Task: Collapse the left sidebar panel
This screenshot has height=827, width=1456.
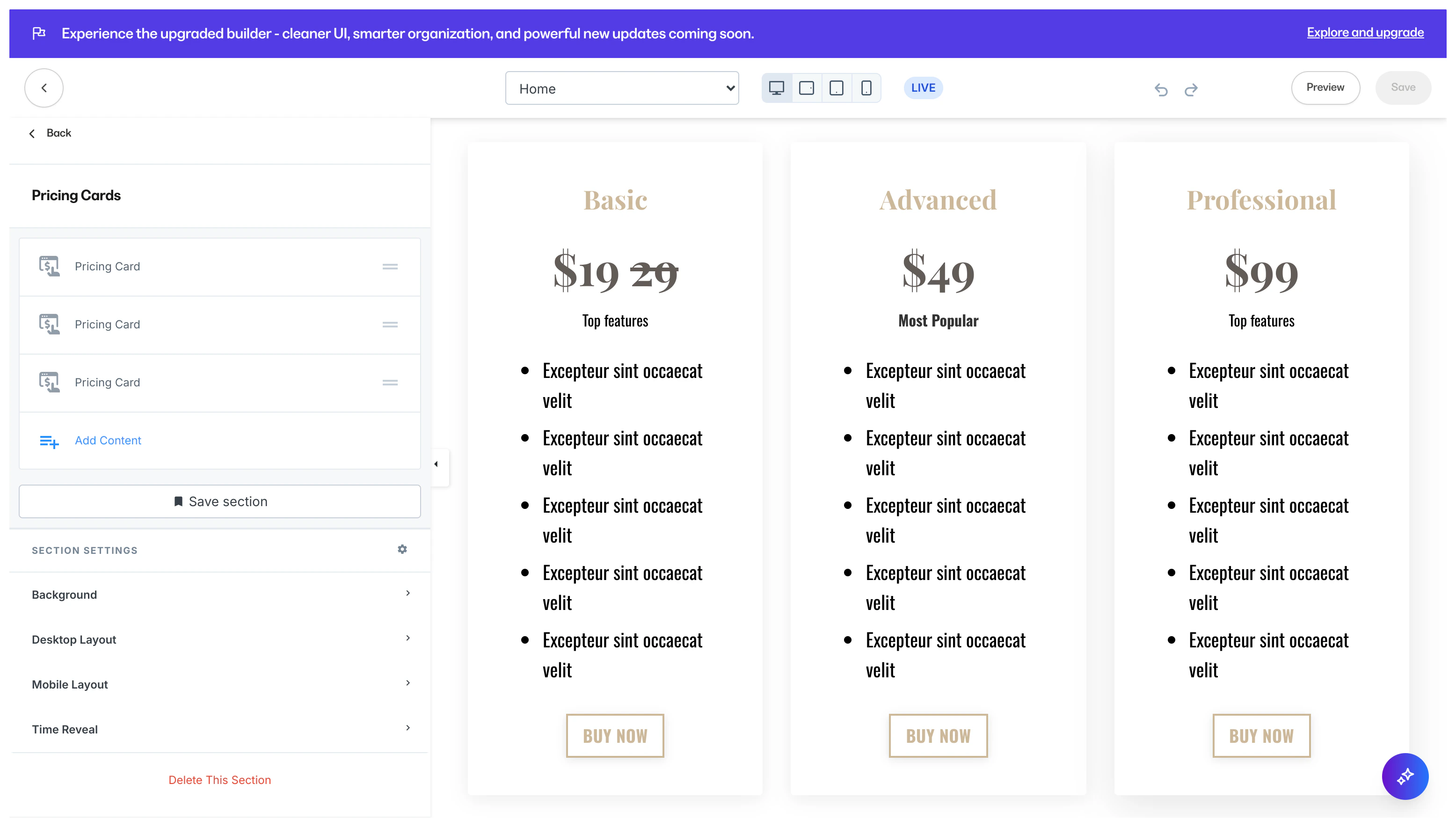Action: pyautogui.click(x=437, y=464)
